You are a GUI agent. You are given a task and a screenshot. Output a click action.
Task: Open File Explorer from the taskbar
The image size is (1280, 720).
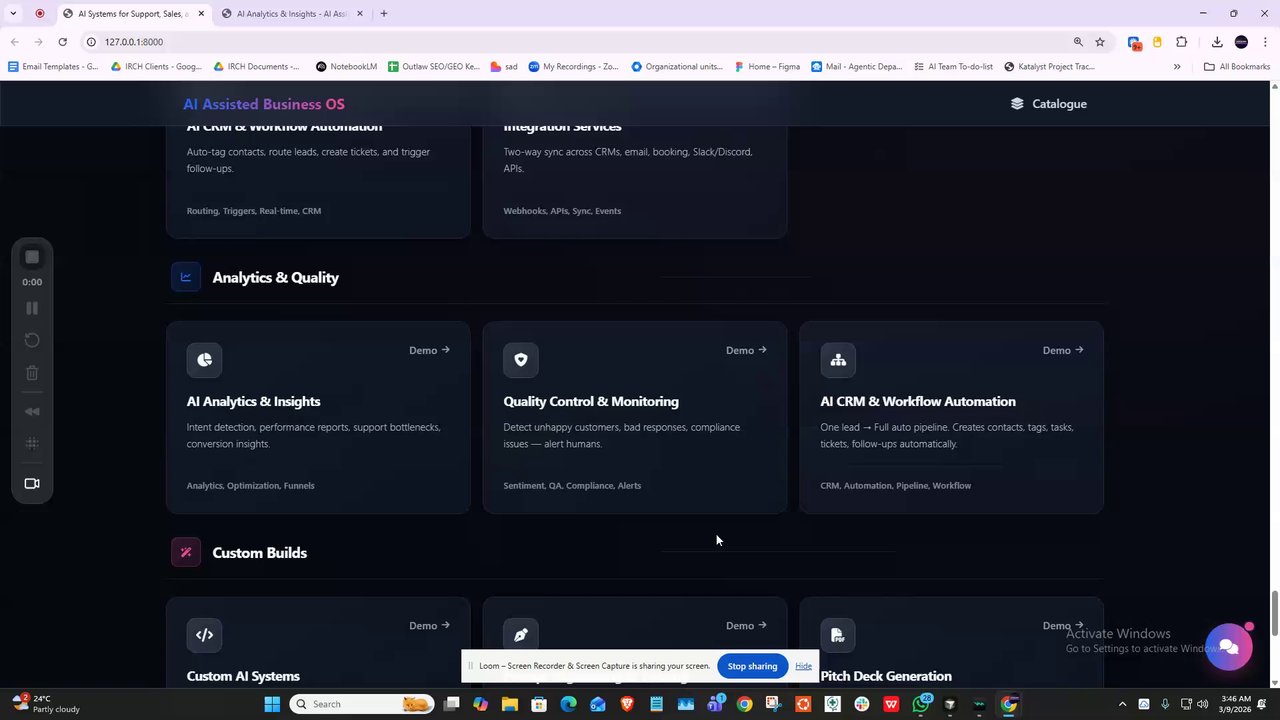[510, 704]
